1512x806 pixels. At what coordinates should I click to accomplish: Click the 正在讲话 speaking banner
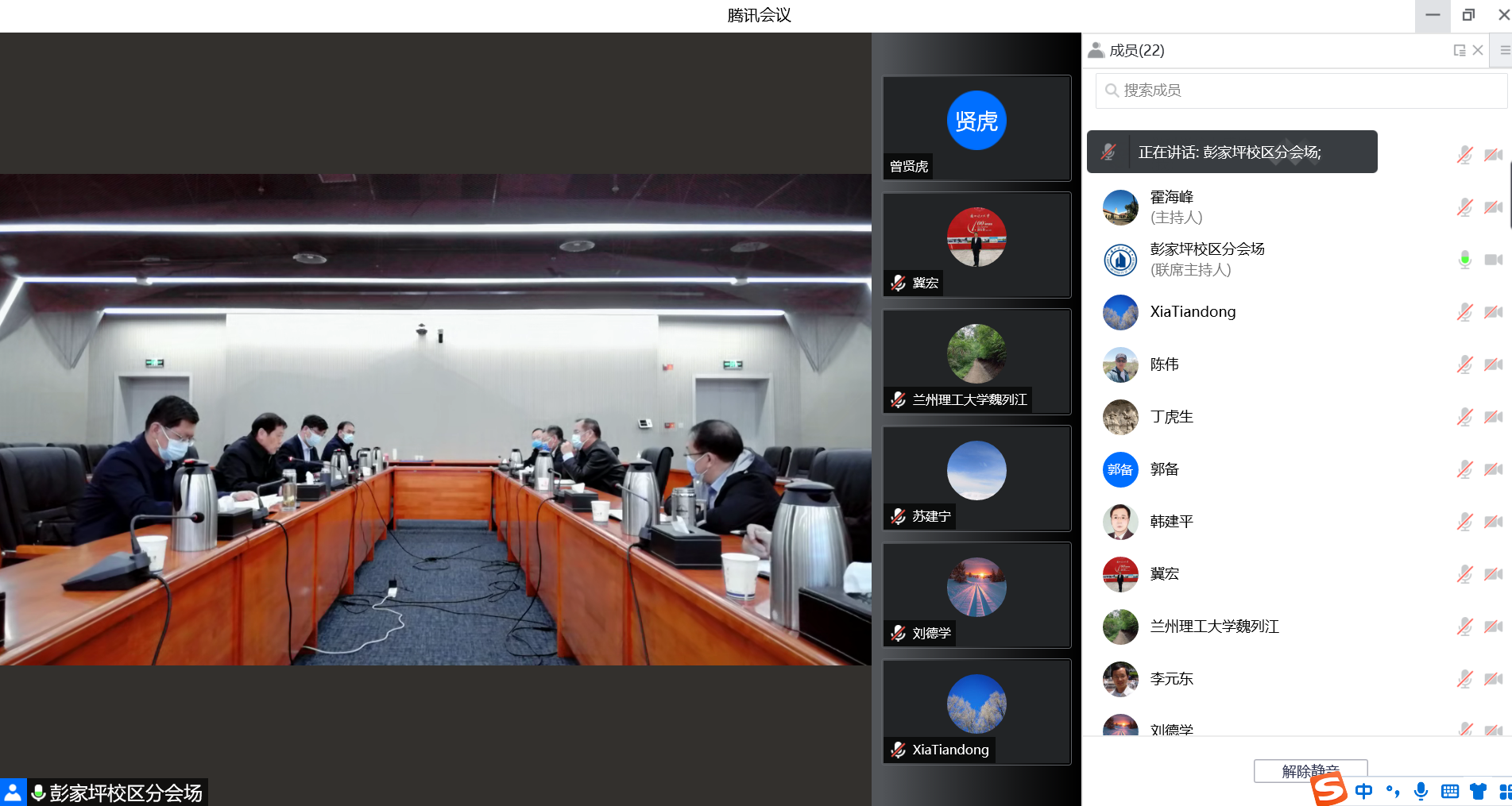pos(1232,152)
